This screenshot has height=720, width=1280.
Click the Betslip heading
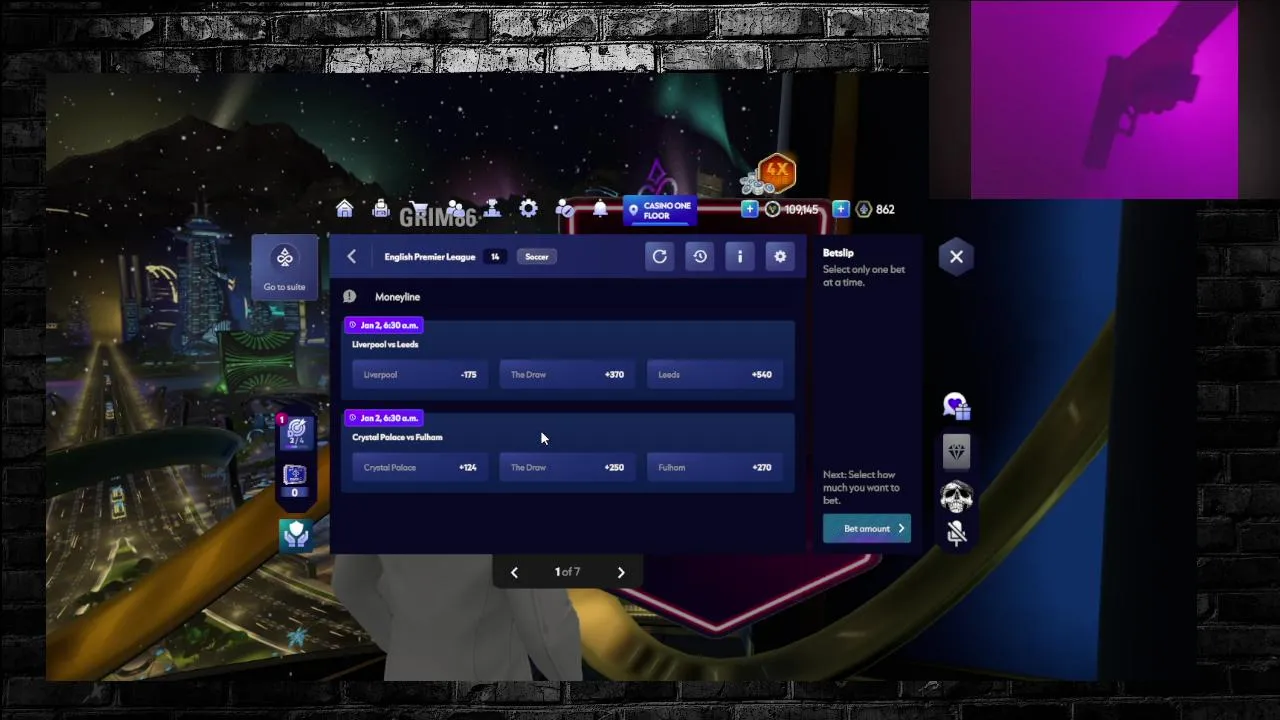pyautogui.click(x=838, y=253)
